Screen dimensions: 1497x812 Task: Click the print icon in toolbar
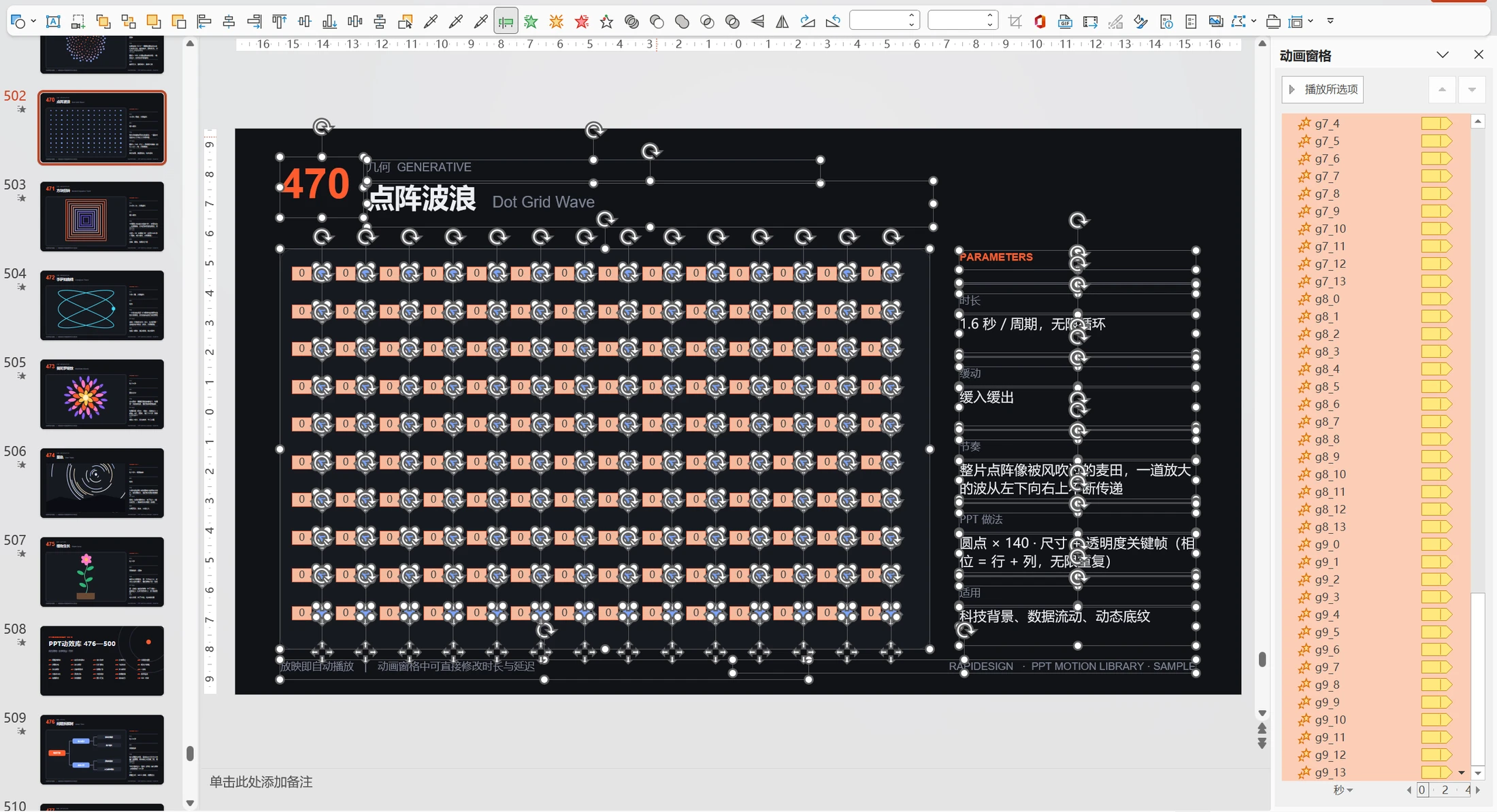point(1272,22)
